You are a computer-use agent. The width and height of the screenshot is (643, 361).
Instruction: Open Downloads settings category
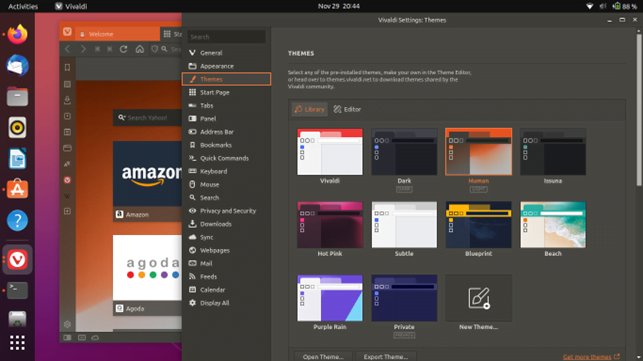tap(226, 224)
